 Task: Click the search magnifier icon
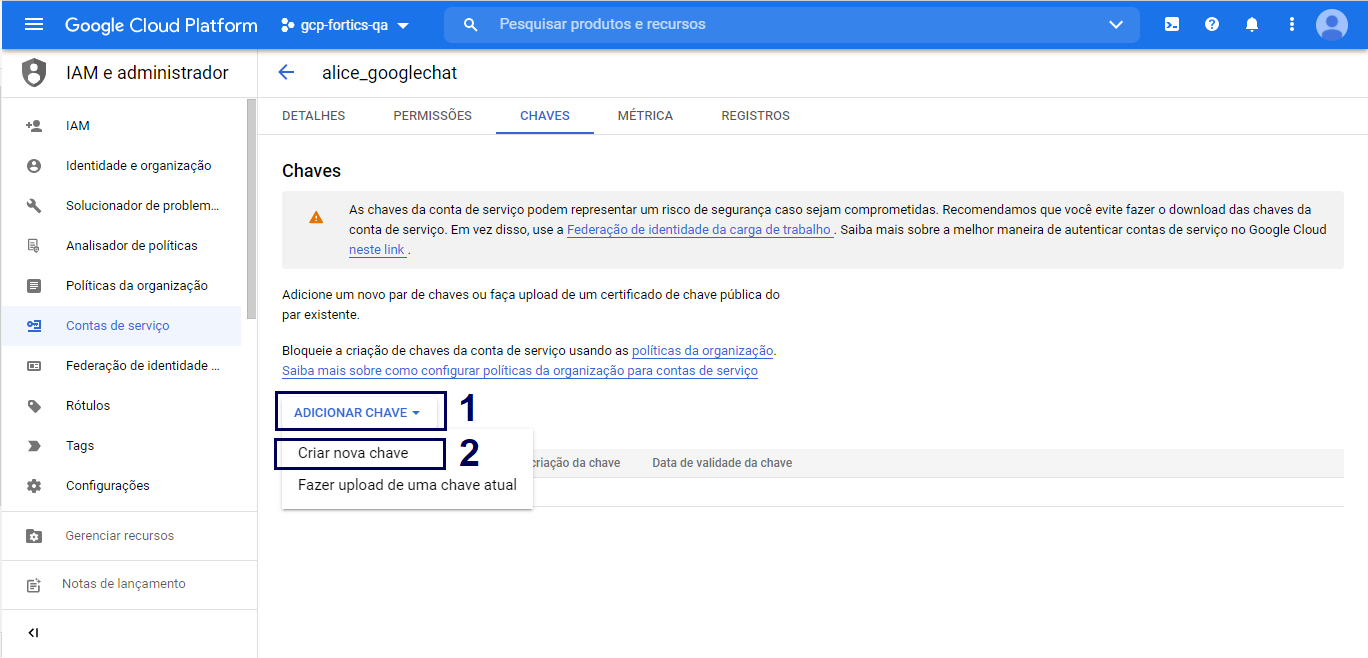pyautogui.click(x=471, y=24)
